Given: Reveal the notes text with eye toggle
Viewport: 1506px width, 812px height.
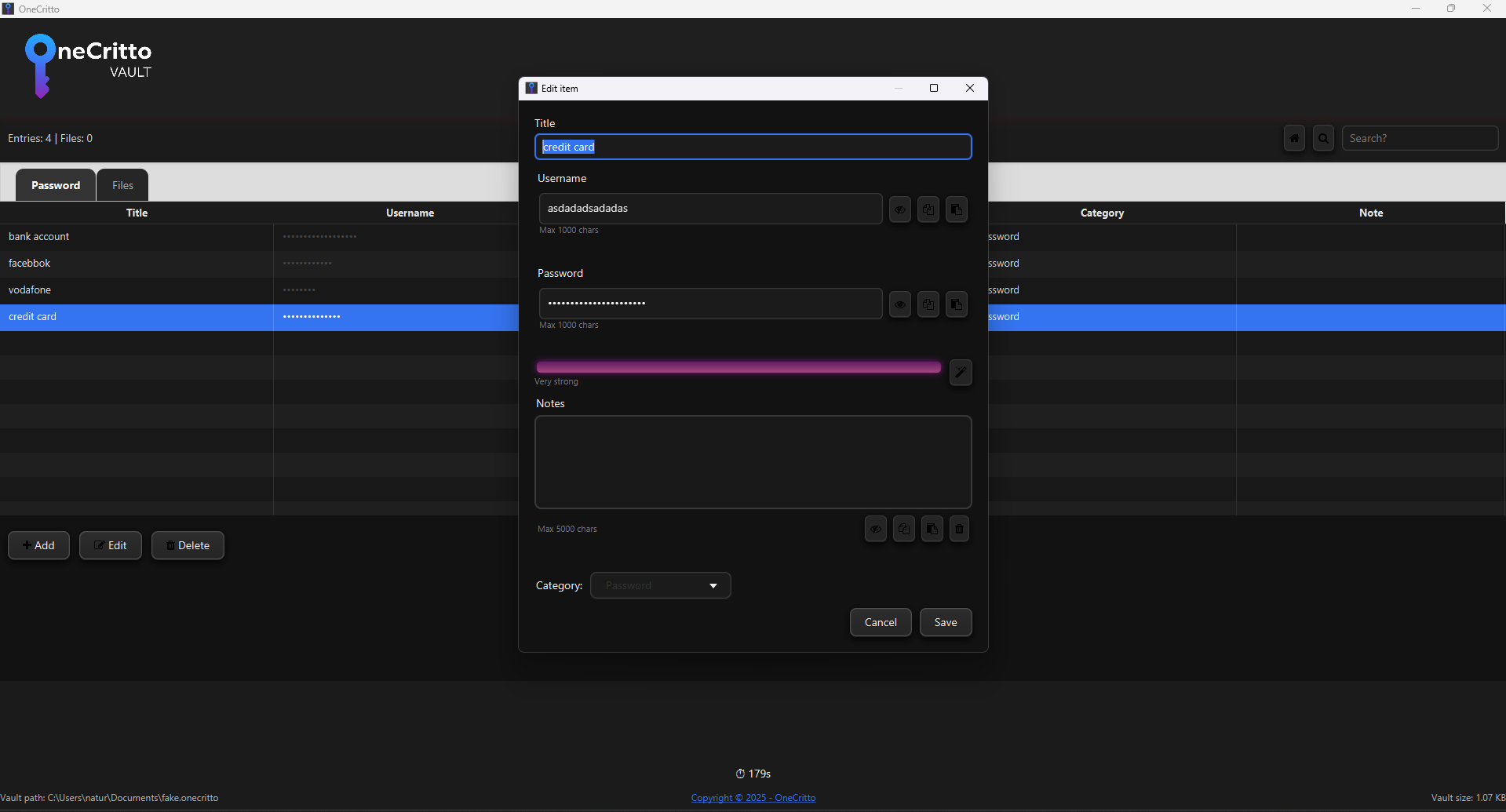Looking at the screenshot, I should (875, 529).
